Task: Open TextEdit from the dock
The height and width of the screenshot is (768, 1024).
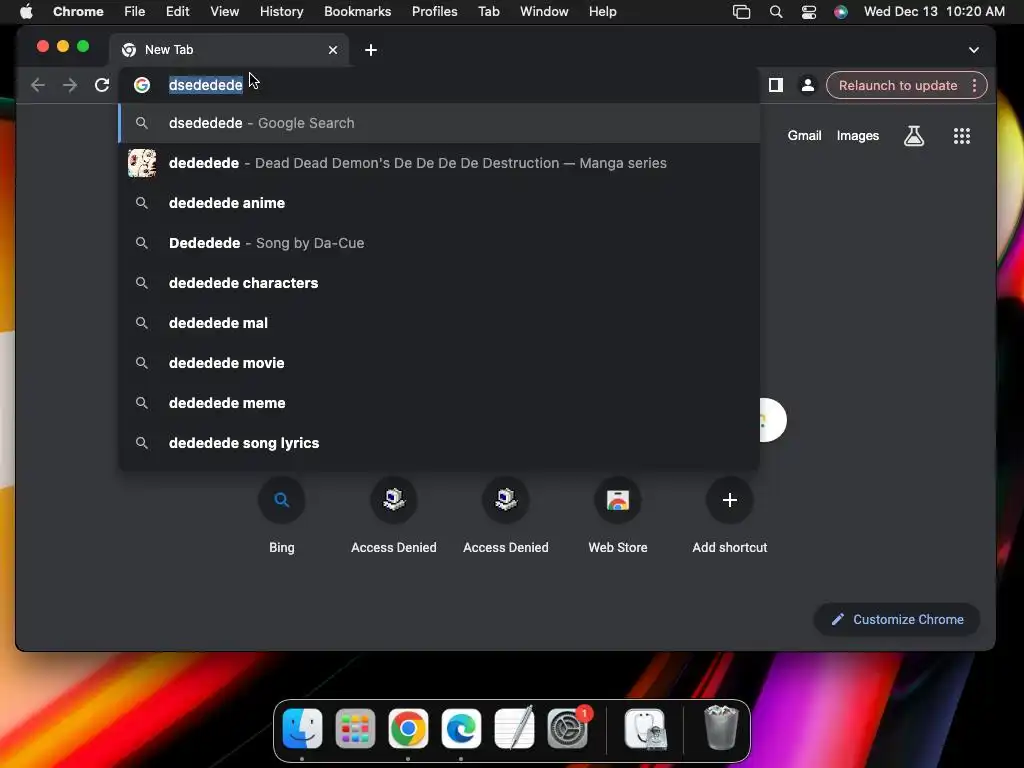Action: pos(514,728)
